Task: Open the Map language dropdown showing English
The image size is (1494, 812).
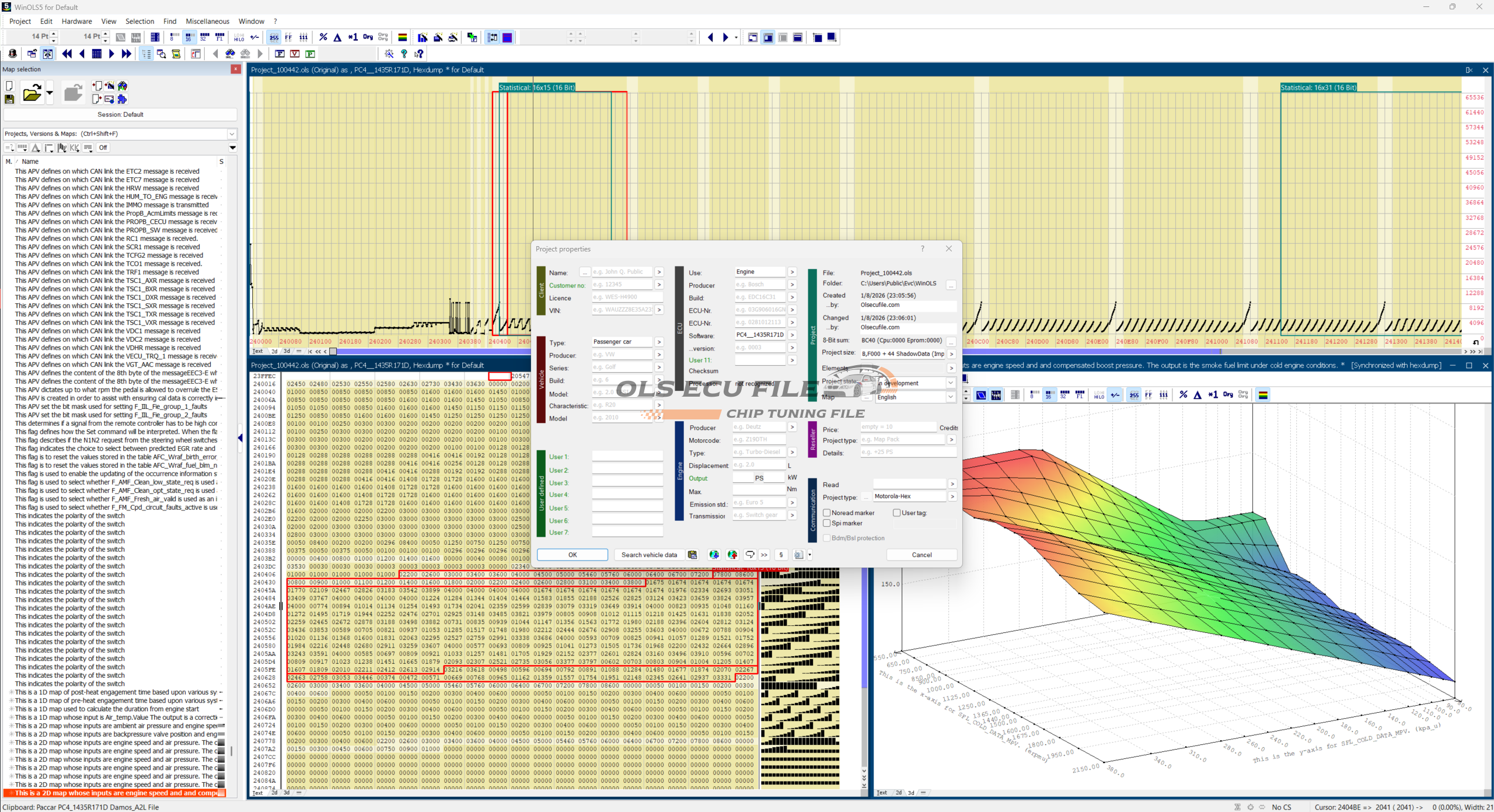Action: tap(950, 397)
